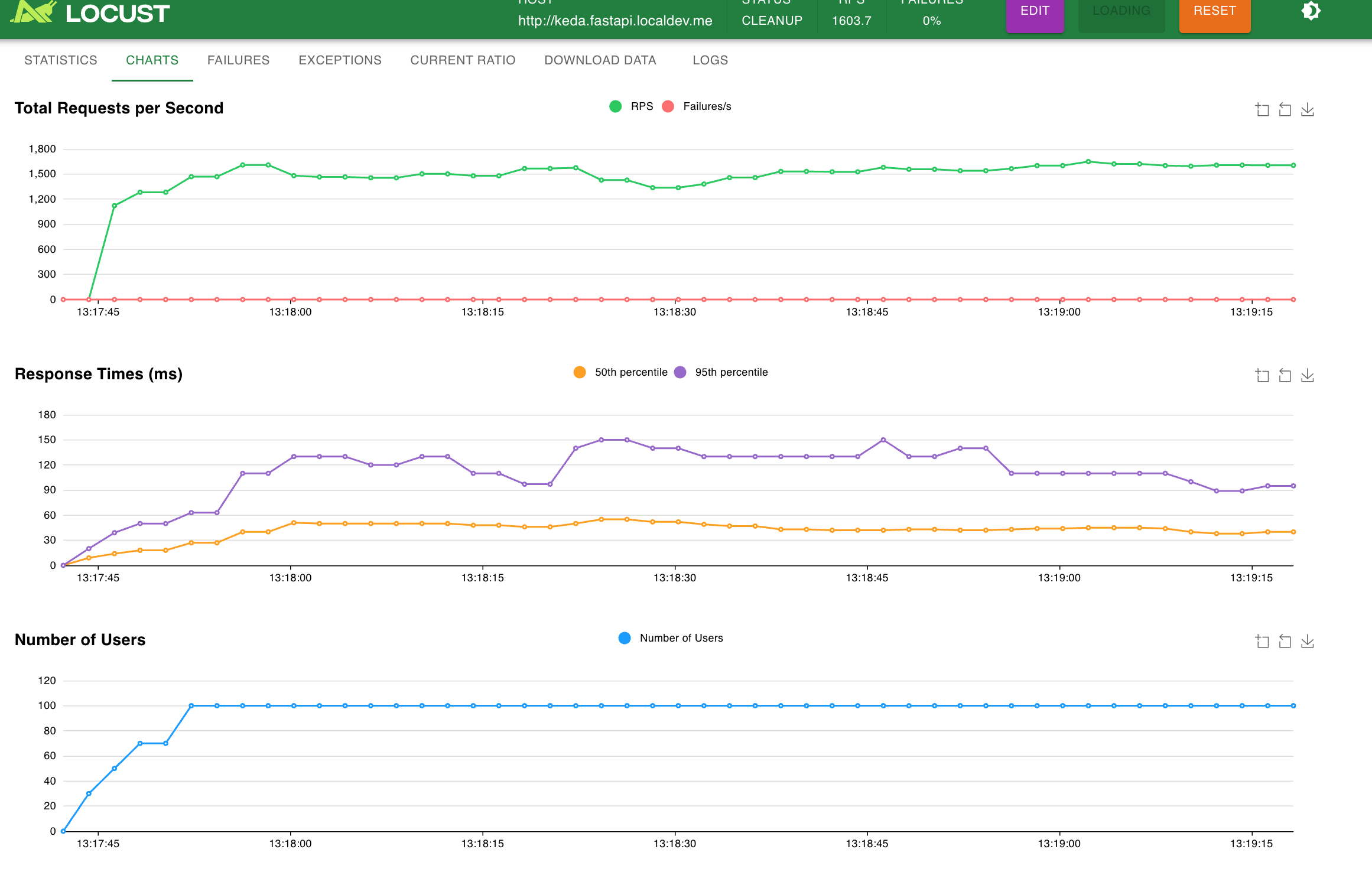
Task: Click the 180 axis label on response chart
Action: point(47,415)
